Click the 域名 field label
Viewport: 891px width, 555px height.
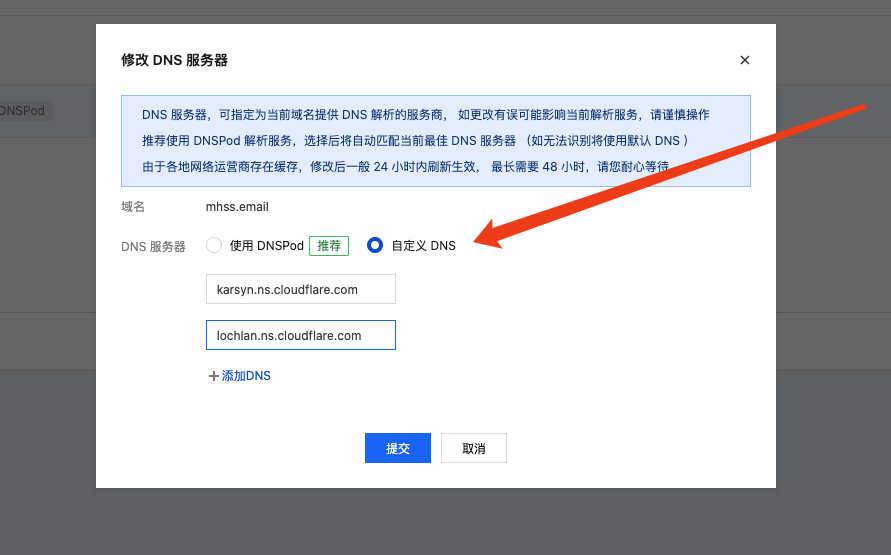[x=133, y=207]
